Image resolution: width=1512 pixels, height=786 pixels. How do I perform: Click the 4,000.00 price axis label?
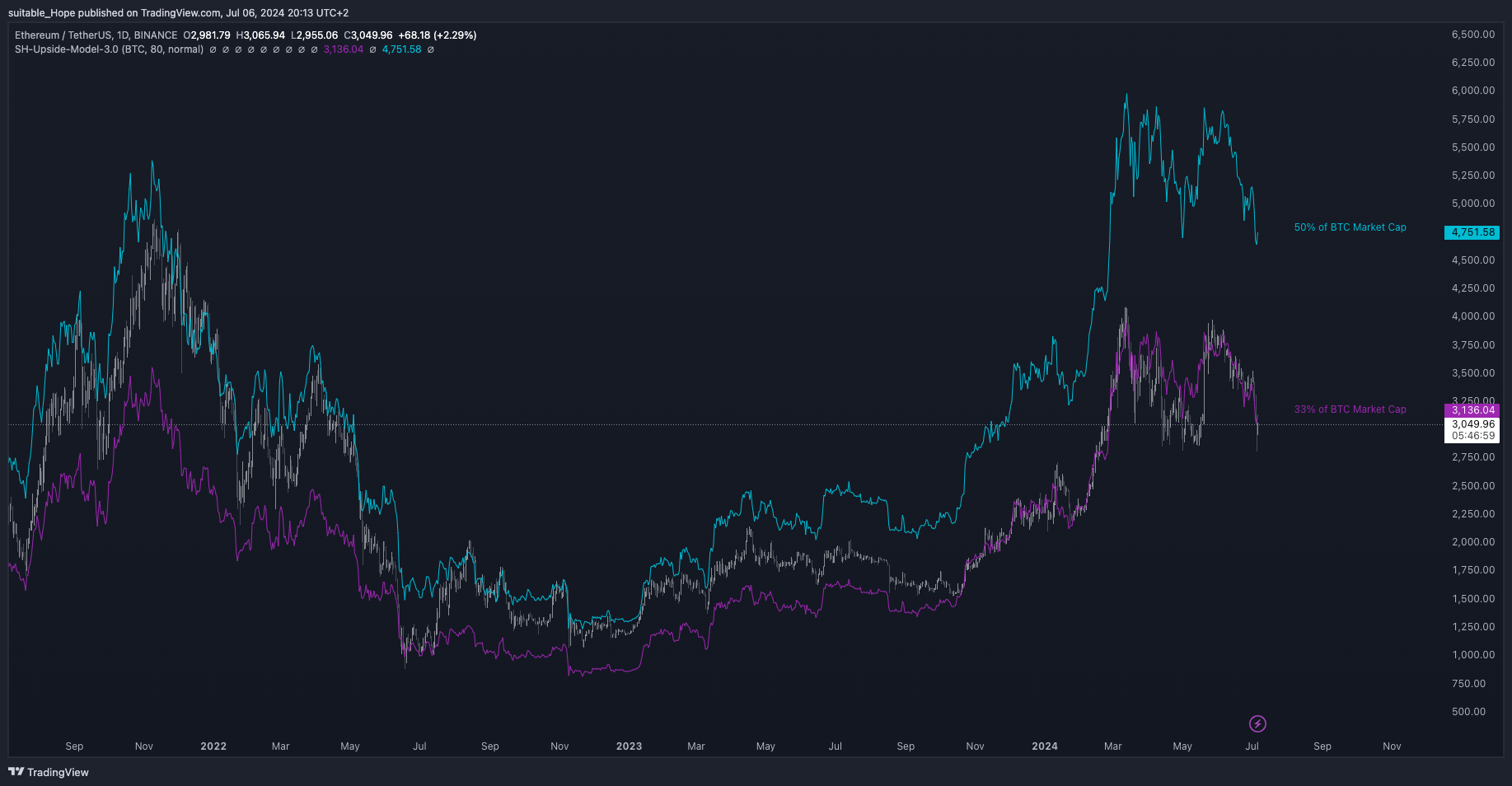click(1473, 316)
